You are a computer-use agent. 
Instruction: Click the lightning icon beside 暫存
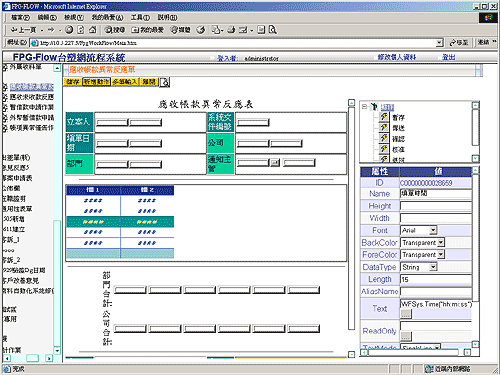384,117
